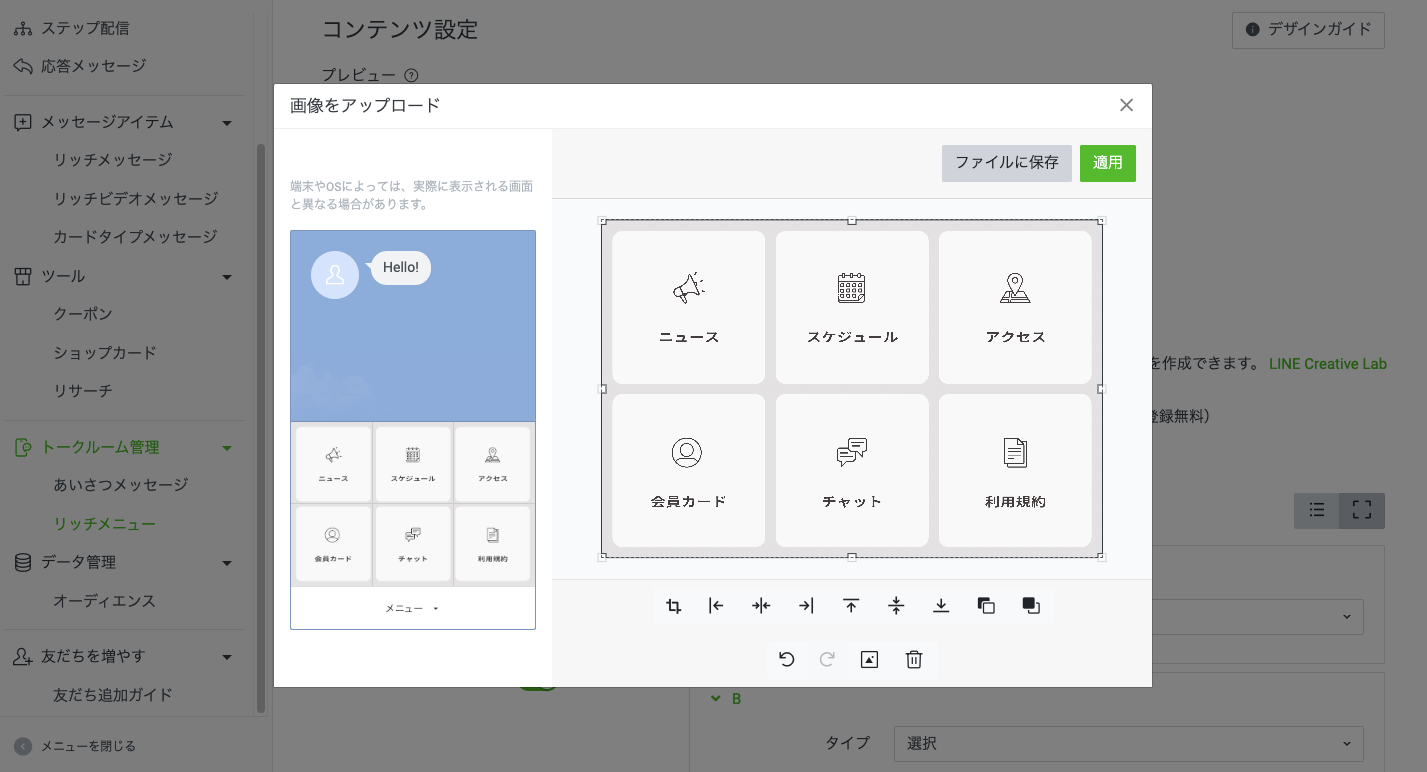The width and height of the screenshot is (1427, 772).
Task: Open the デザインガイド button
Action: point(1308,30)
